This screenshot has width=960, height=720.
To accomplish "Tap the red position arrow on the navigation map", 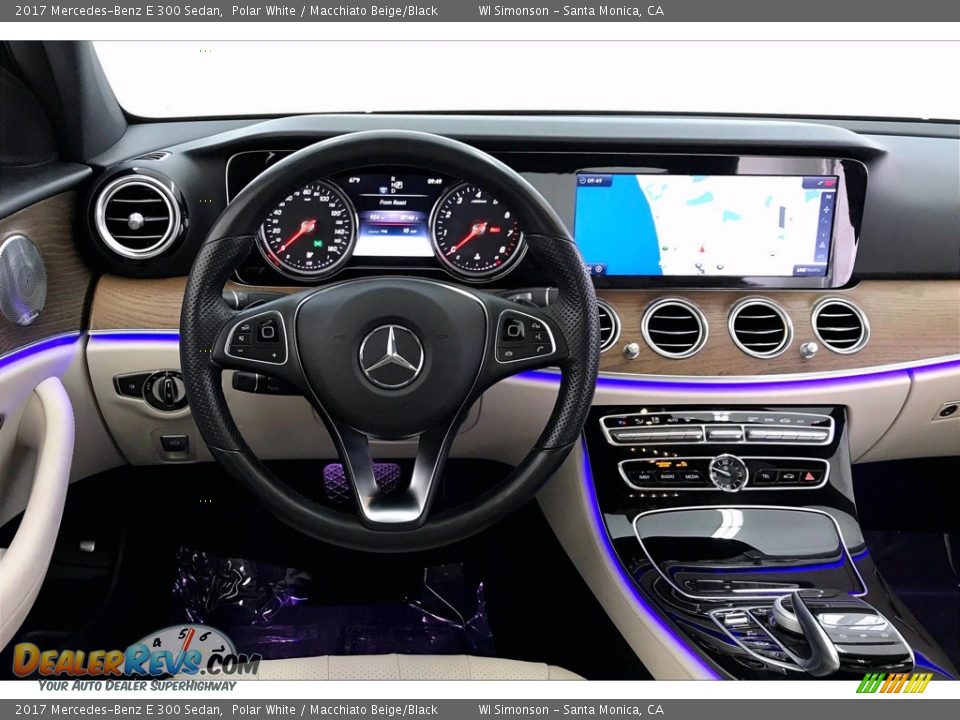I will click(x=702, y=249).
